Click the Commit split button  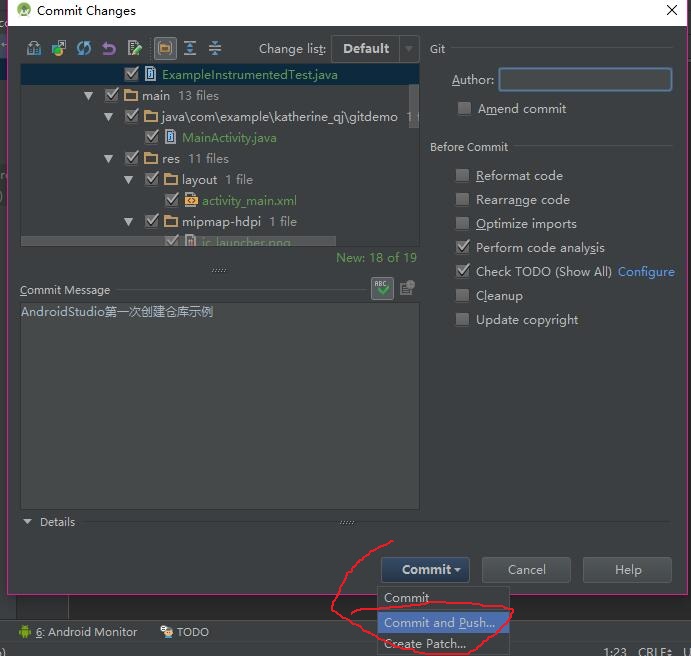coord(425,570)
